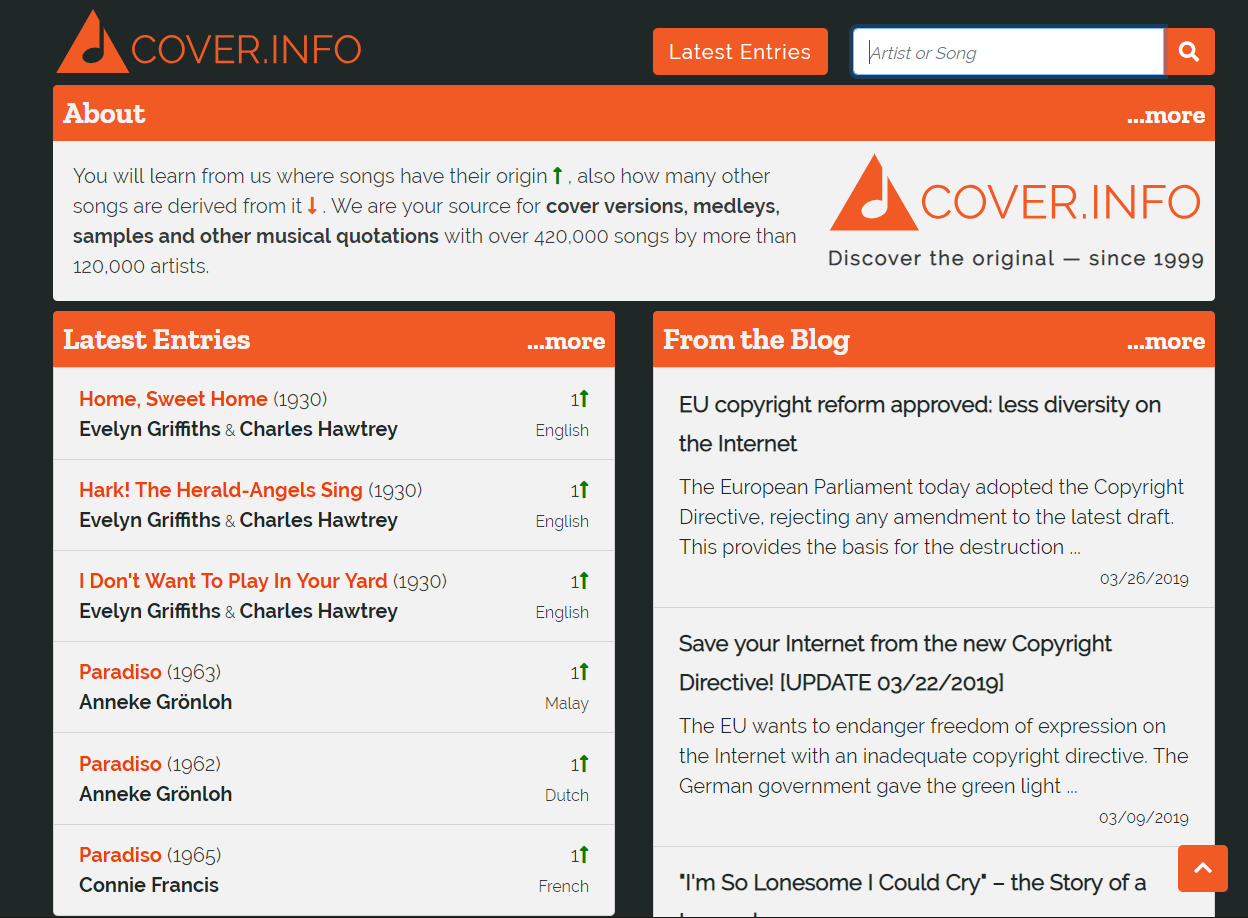Click the English label for Home, Sweet Home
Viewport: 1248px width, 918px height.
tap(562, 431)
